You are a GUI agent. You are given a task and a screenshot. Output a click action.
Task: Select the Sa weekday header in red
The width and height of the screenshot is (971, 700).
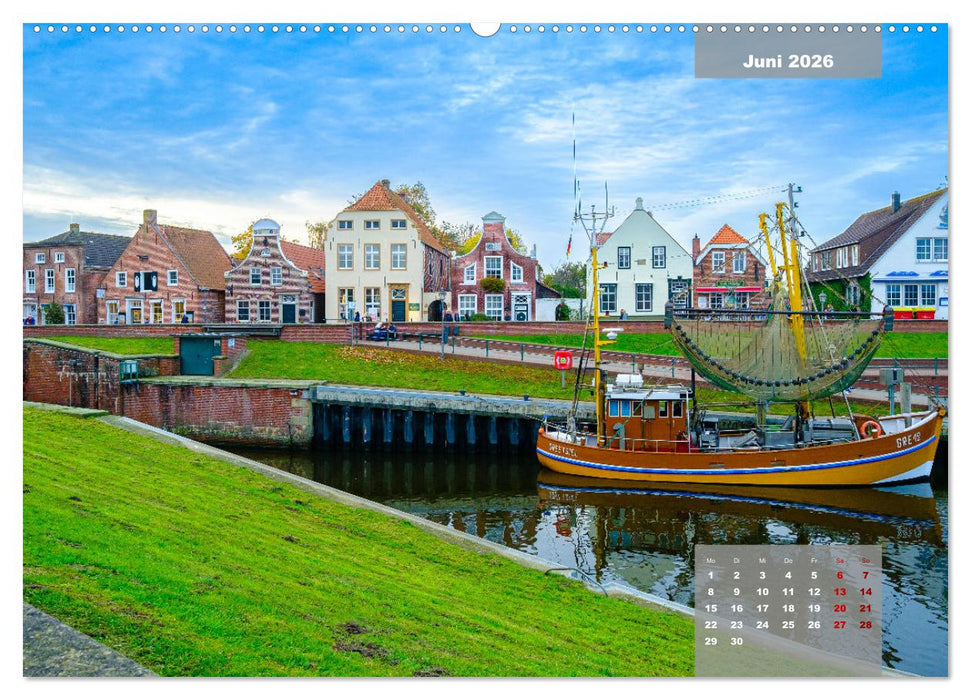pos(839,561)
